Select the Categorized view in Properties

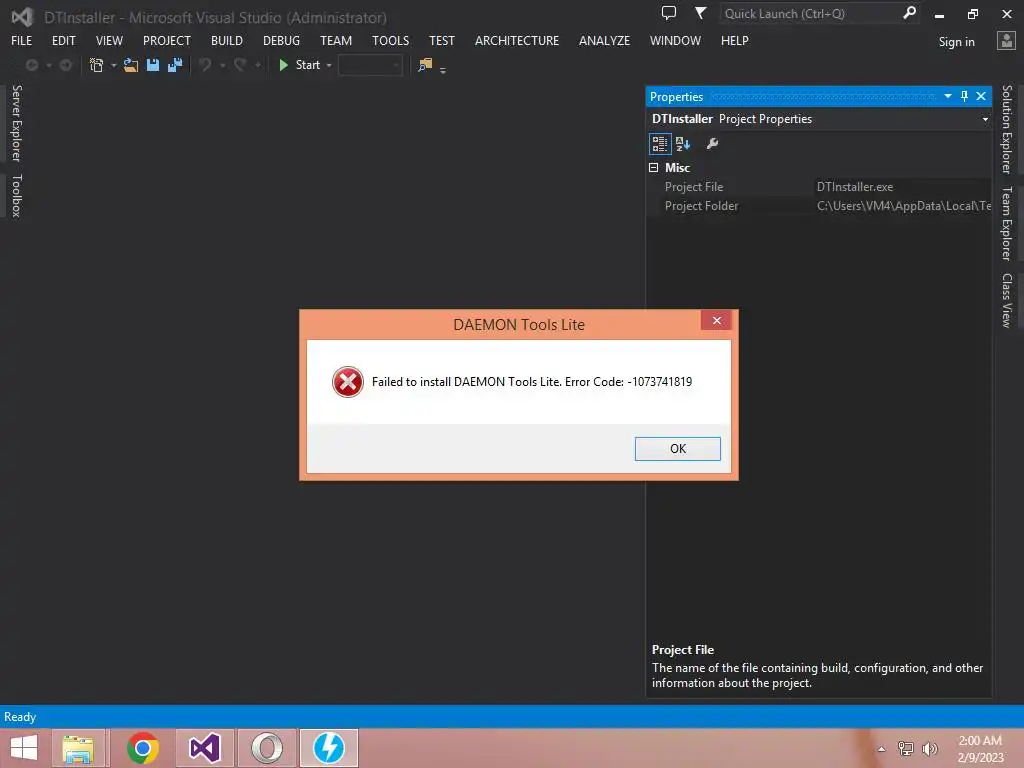click(x=660, y=144)
